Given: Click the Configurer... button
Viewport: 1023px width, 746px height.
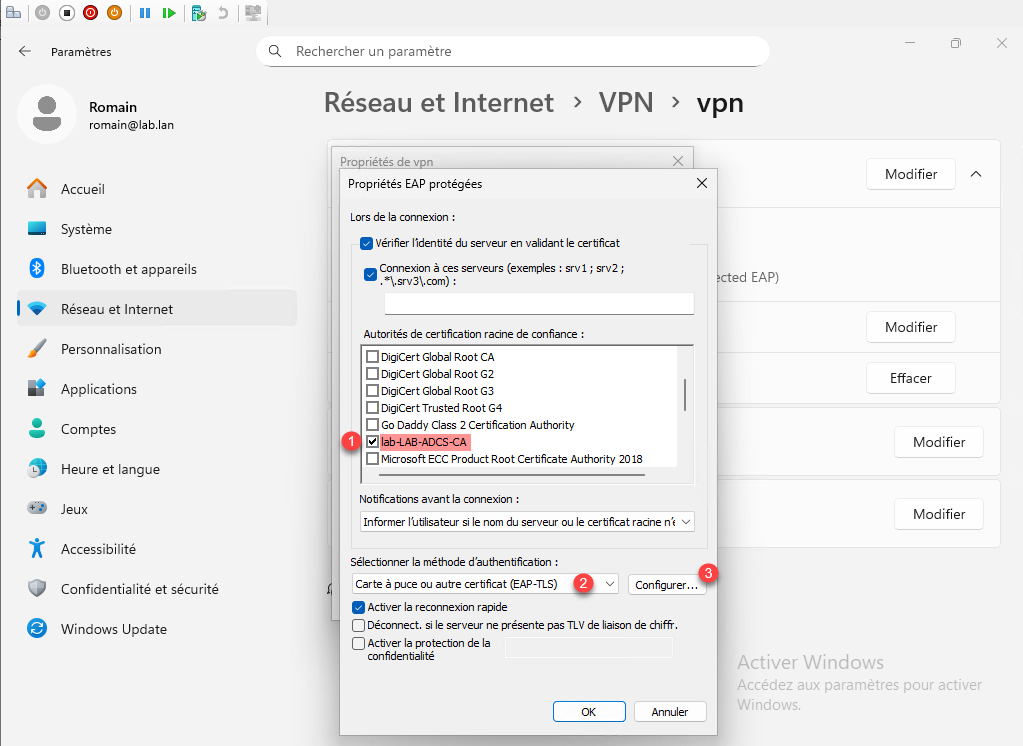Looking at the screenshot, I should 667,585.
